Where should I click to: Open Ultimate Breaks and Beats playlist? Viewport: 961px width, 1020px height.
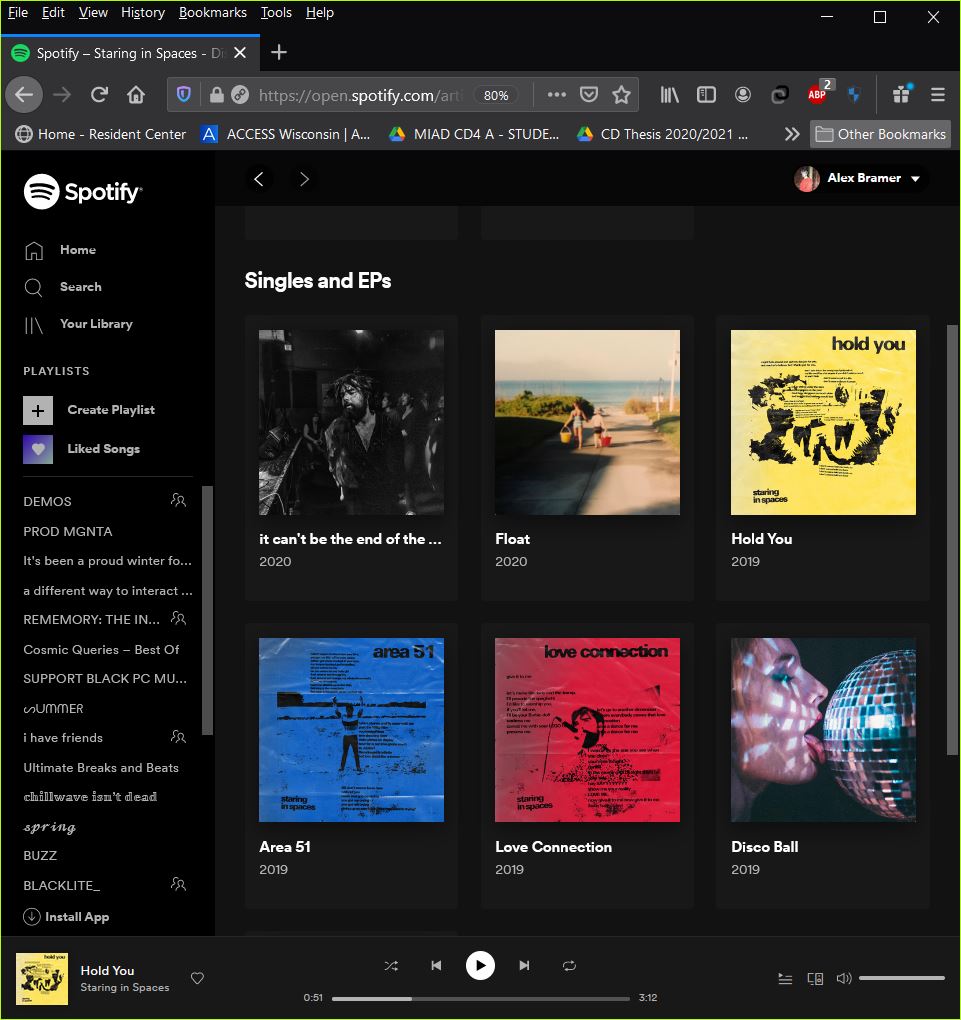point(101,768)
